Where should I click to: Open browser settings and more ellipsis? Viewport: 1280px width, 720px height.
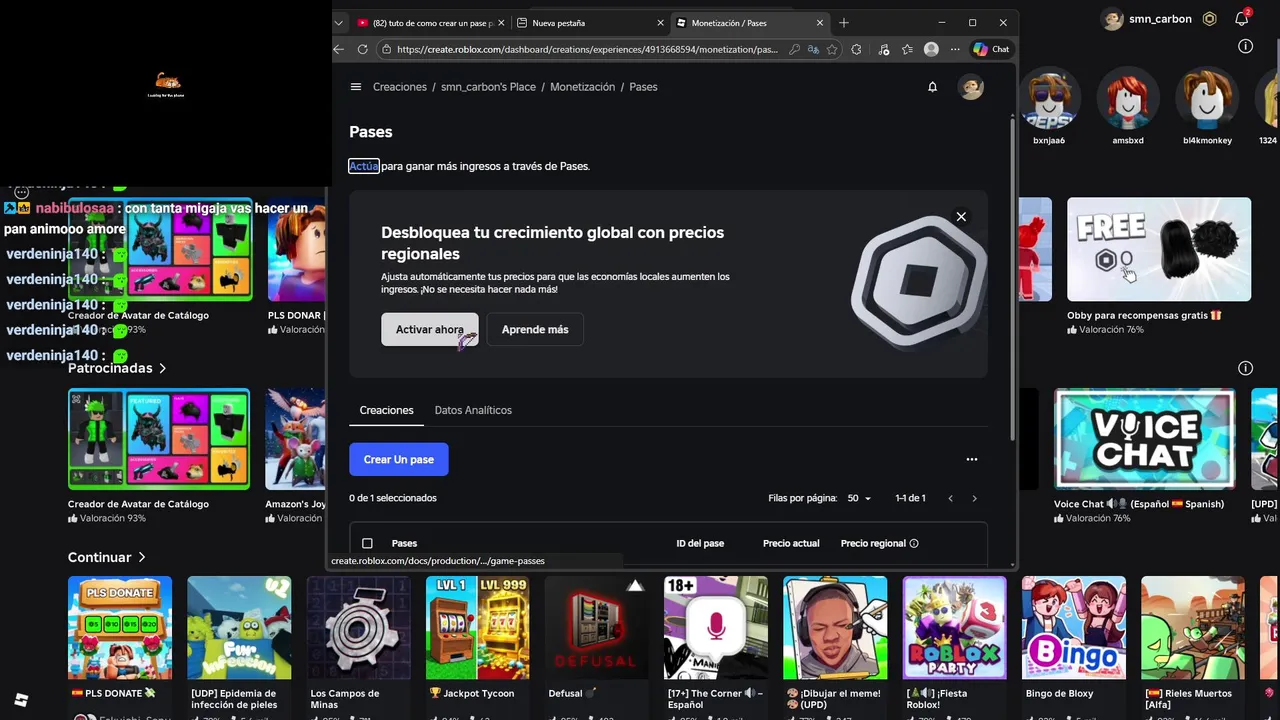[955, 49]
